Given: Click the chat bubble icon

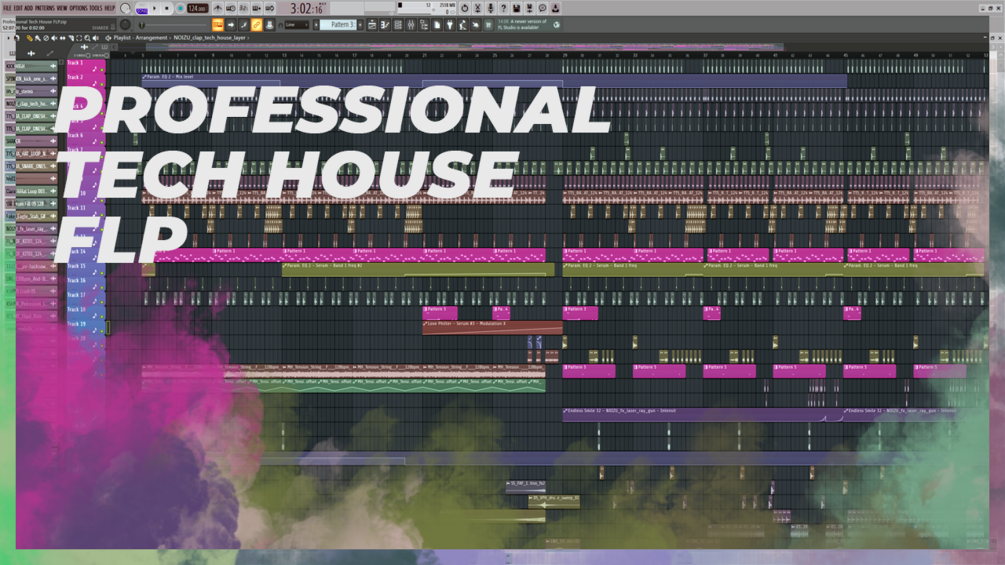Looking at the screenshot, I should (x=542, y=8).
